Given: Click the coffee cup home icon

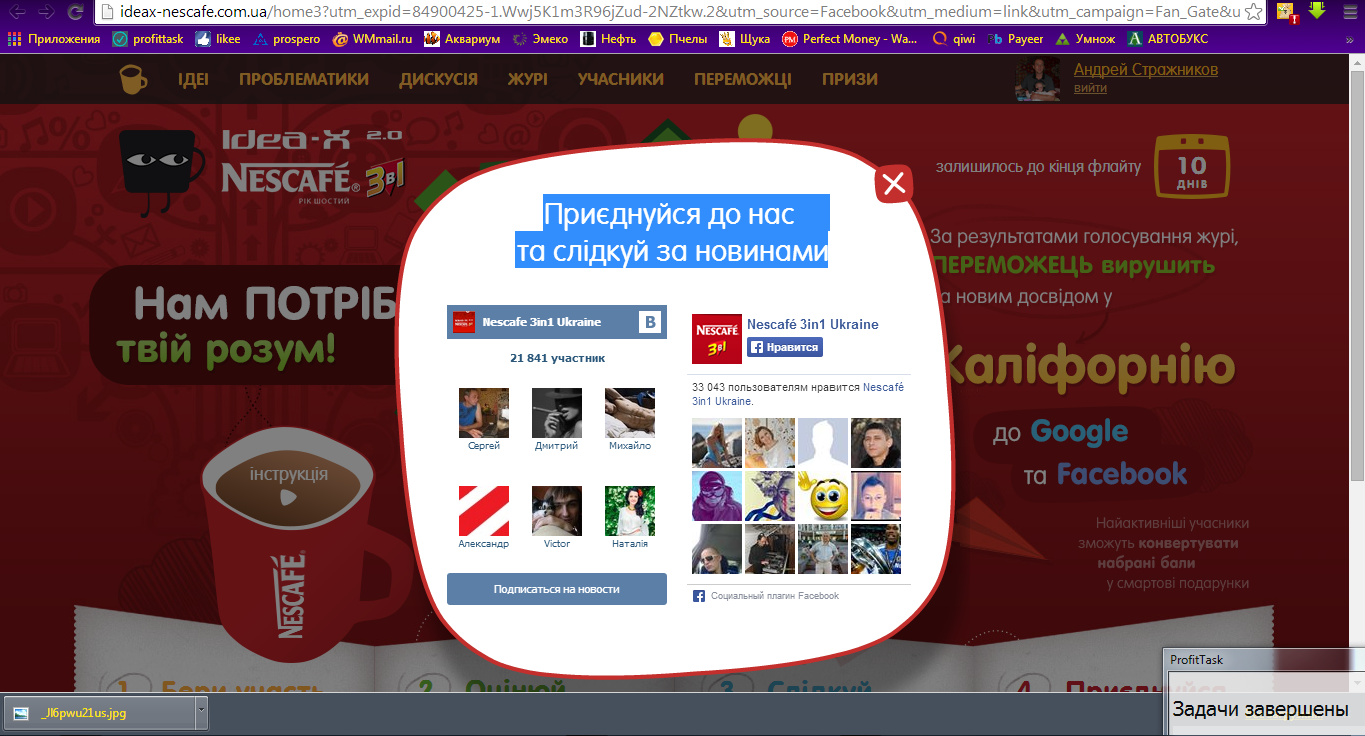Looking at the screenshot, I should (x=132, y=79).
